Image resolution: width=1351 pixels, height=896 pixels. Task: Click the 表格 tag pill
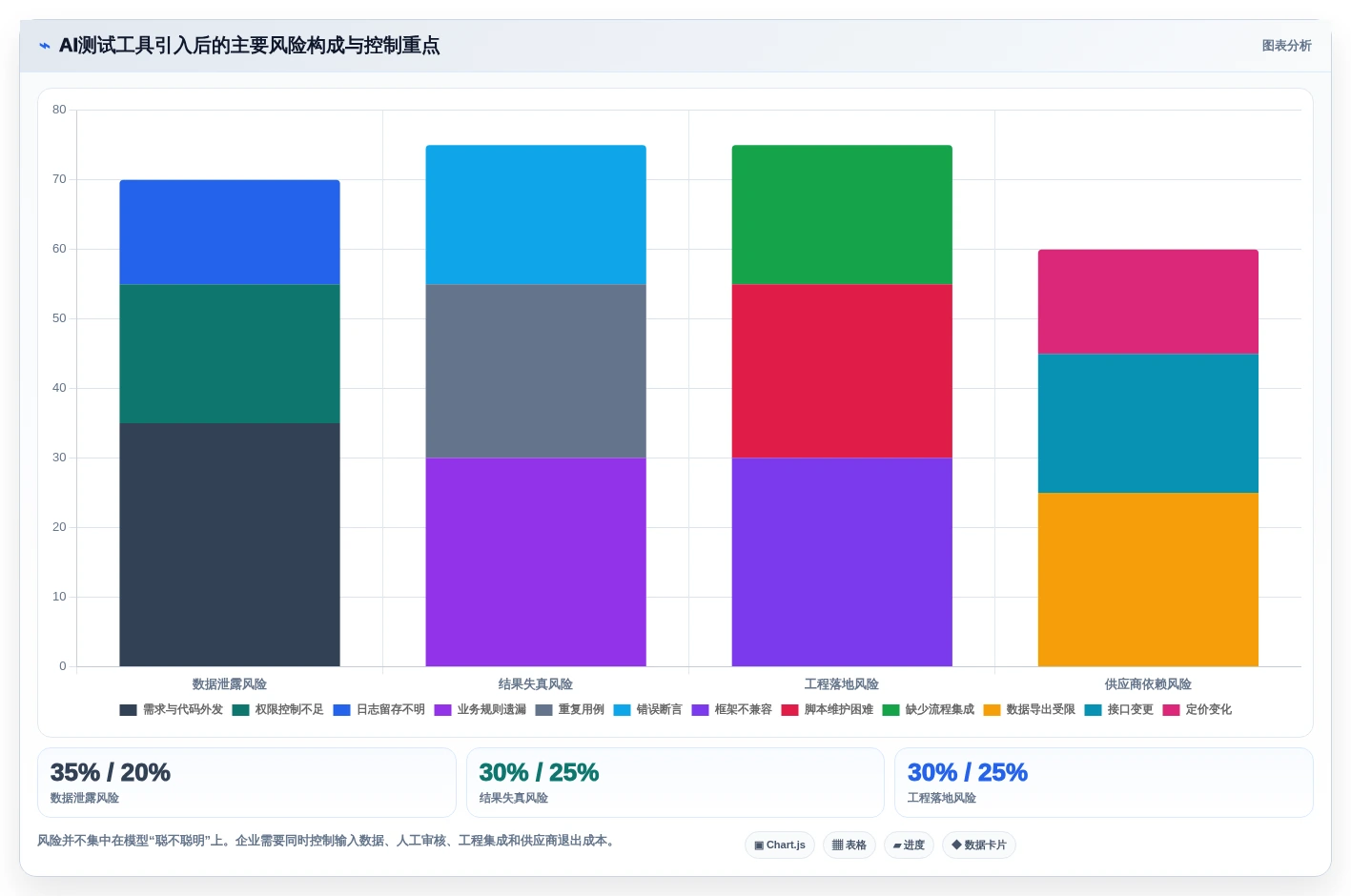click(849, 845)
